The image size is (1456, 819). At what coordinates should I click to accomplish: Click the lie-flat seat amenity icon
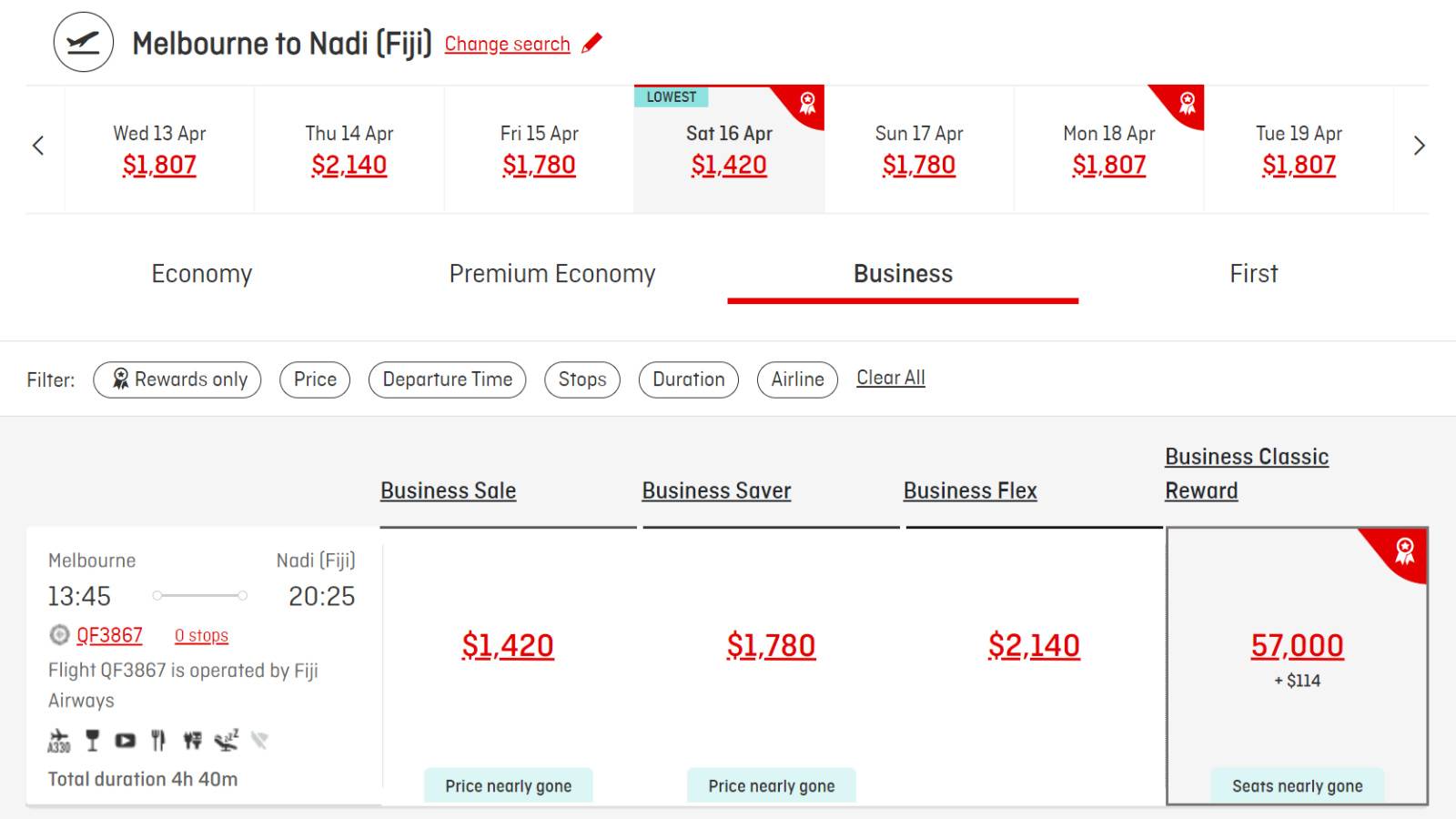click(227, 740)
